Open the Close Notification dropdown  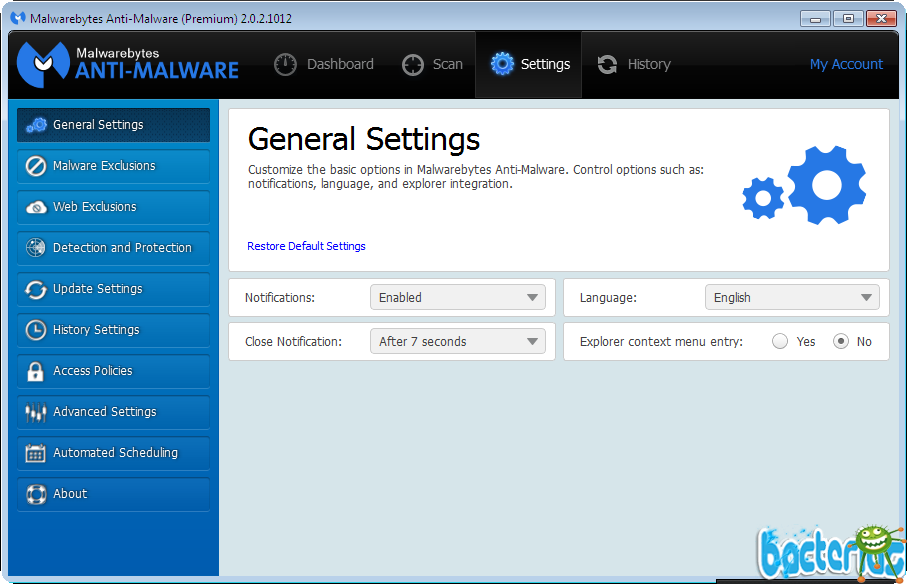458,341
